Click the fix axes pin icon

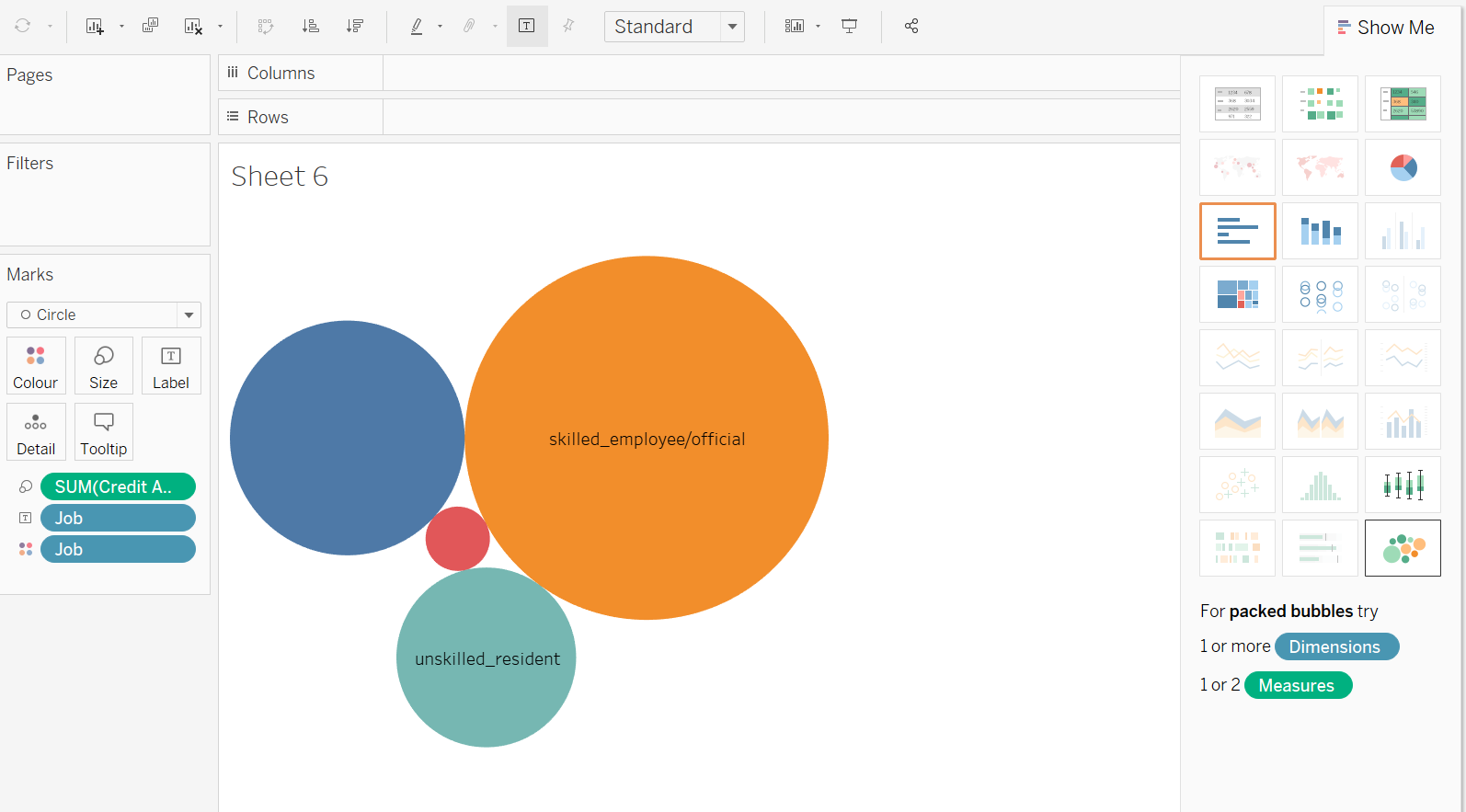click(568, 26)
